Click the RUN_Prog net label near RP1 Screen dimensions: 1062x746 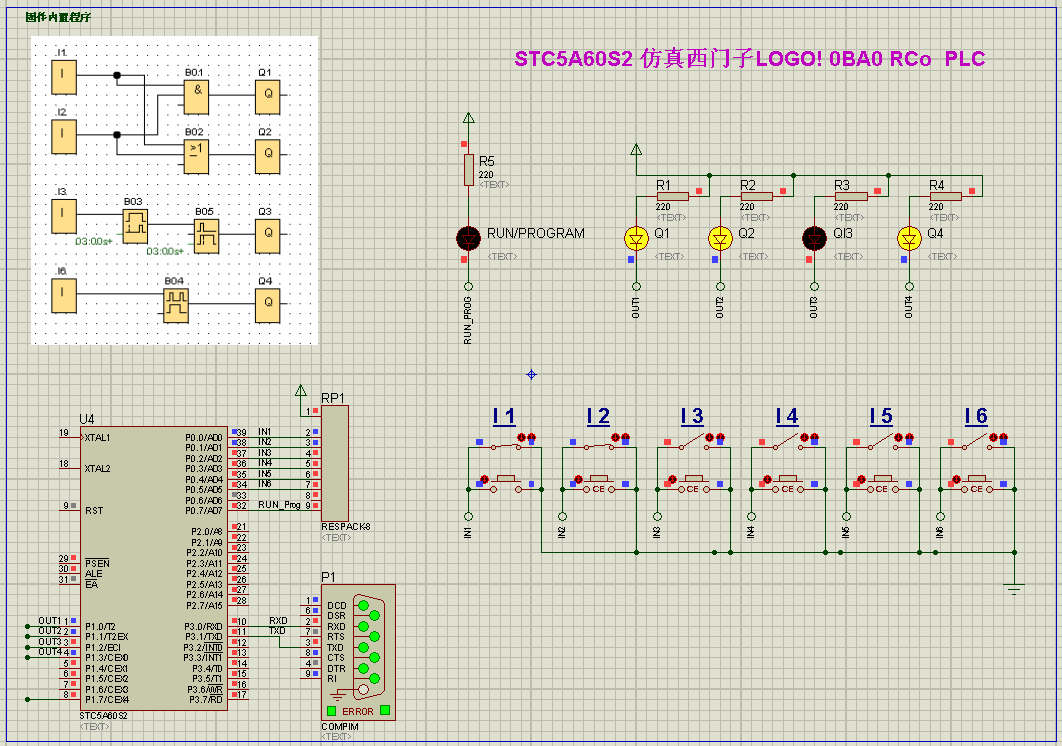279,504
